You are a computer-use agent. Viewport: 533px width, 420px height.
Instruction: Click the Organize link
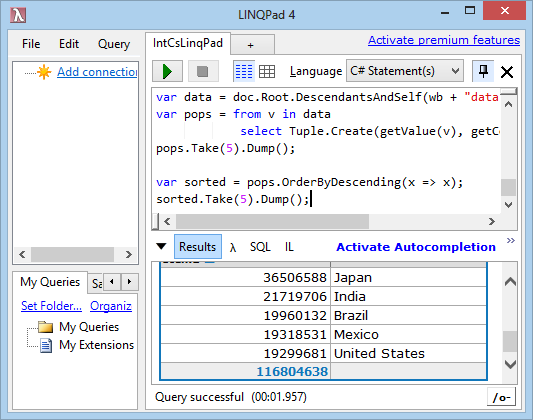tap(111, 306)
